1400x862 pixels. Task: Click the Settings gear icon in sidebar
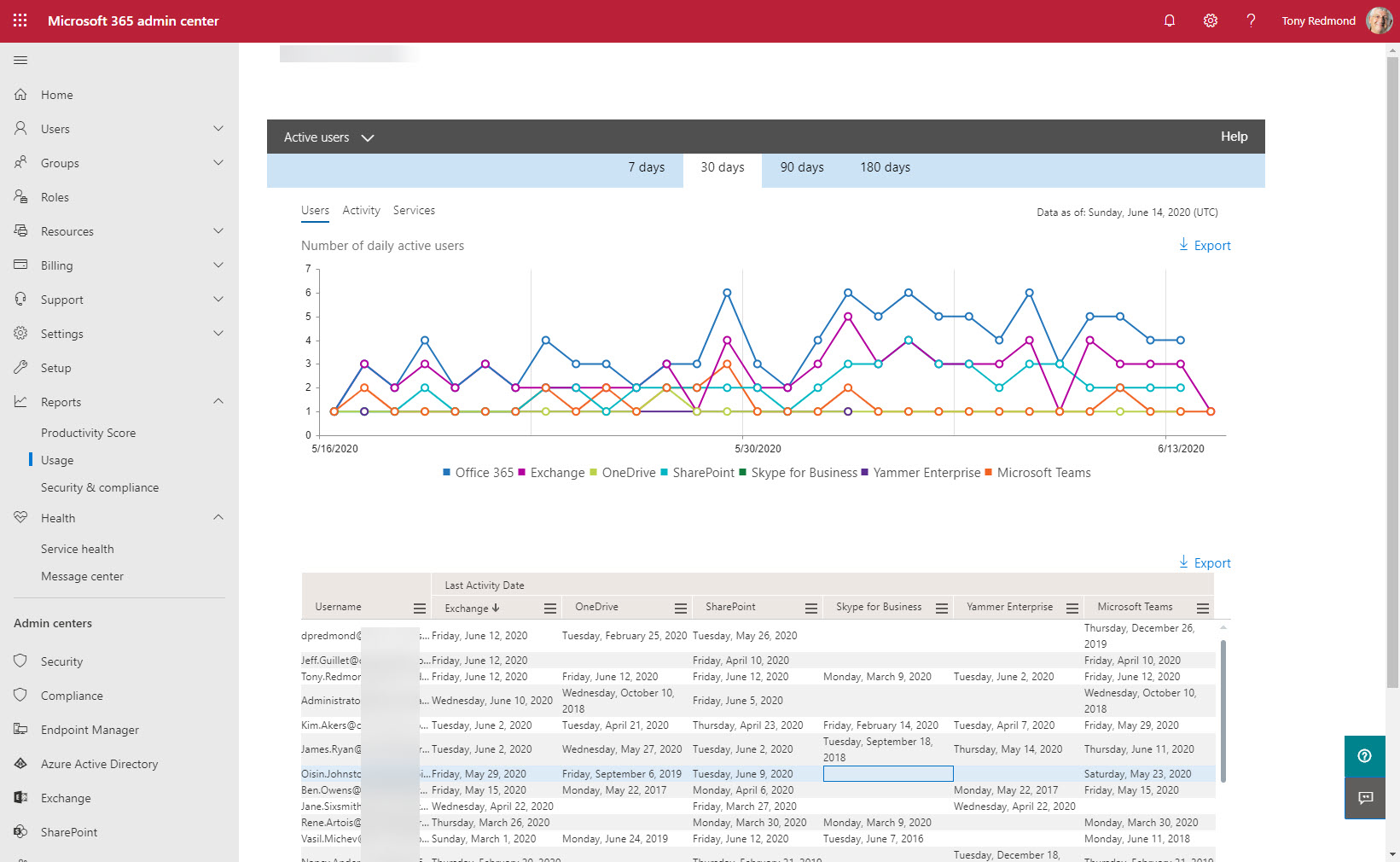tap(20, 334)
